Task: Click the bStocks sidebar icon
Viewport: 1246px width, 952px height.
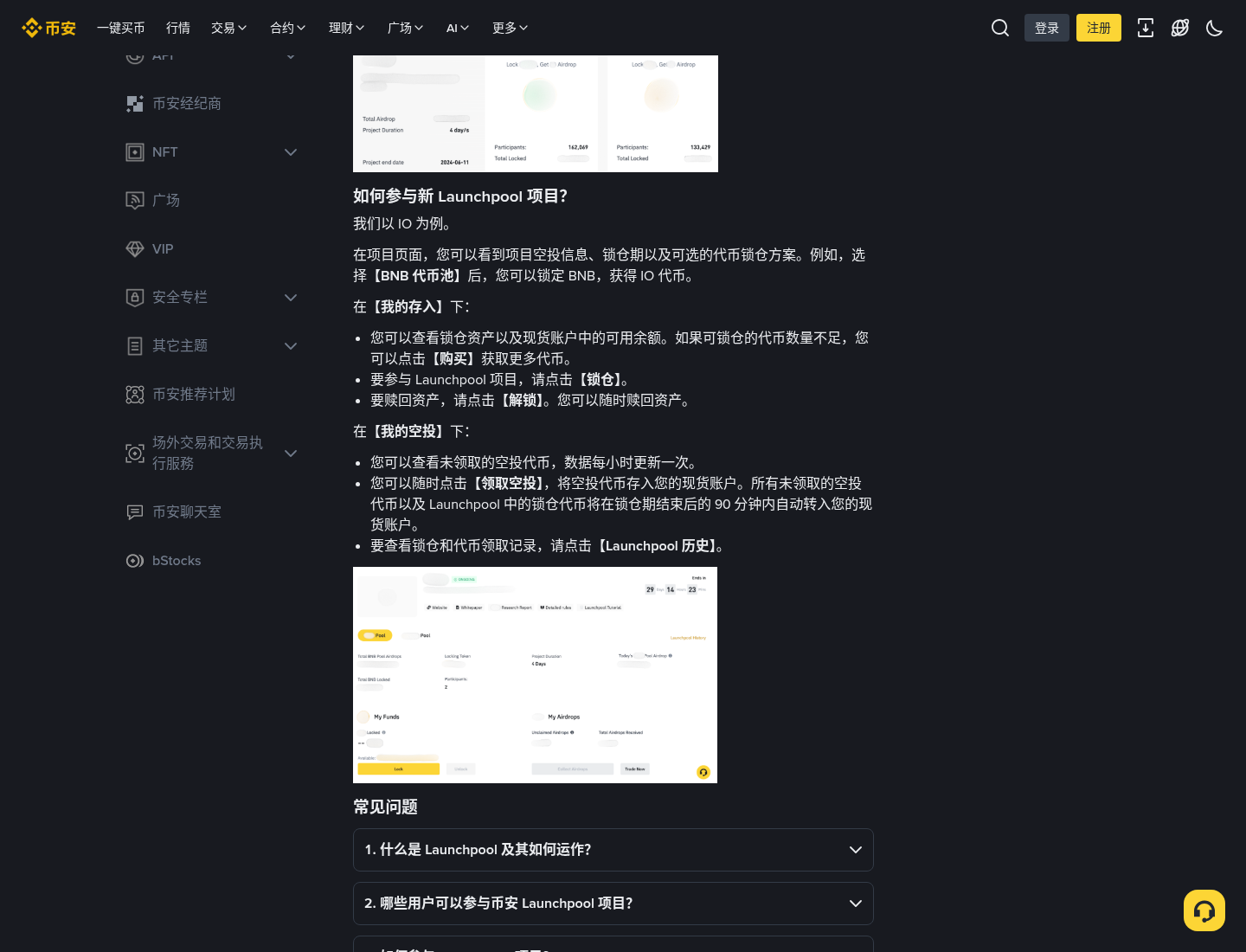Action: click(135, 561)
